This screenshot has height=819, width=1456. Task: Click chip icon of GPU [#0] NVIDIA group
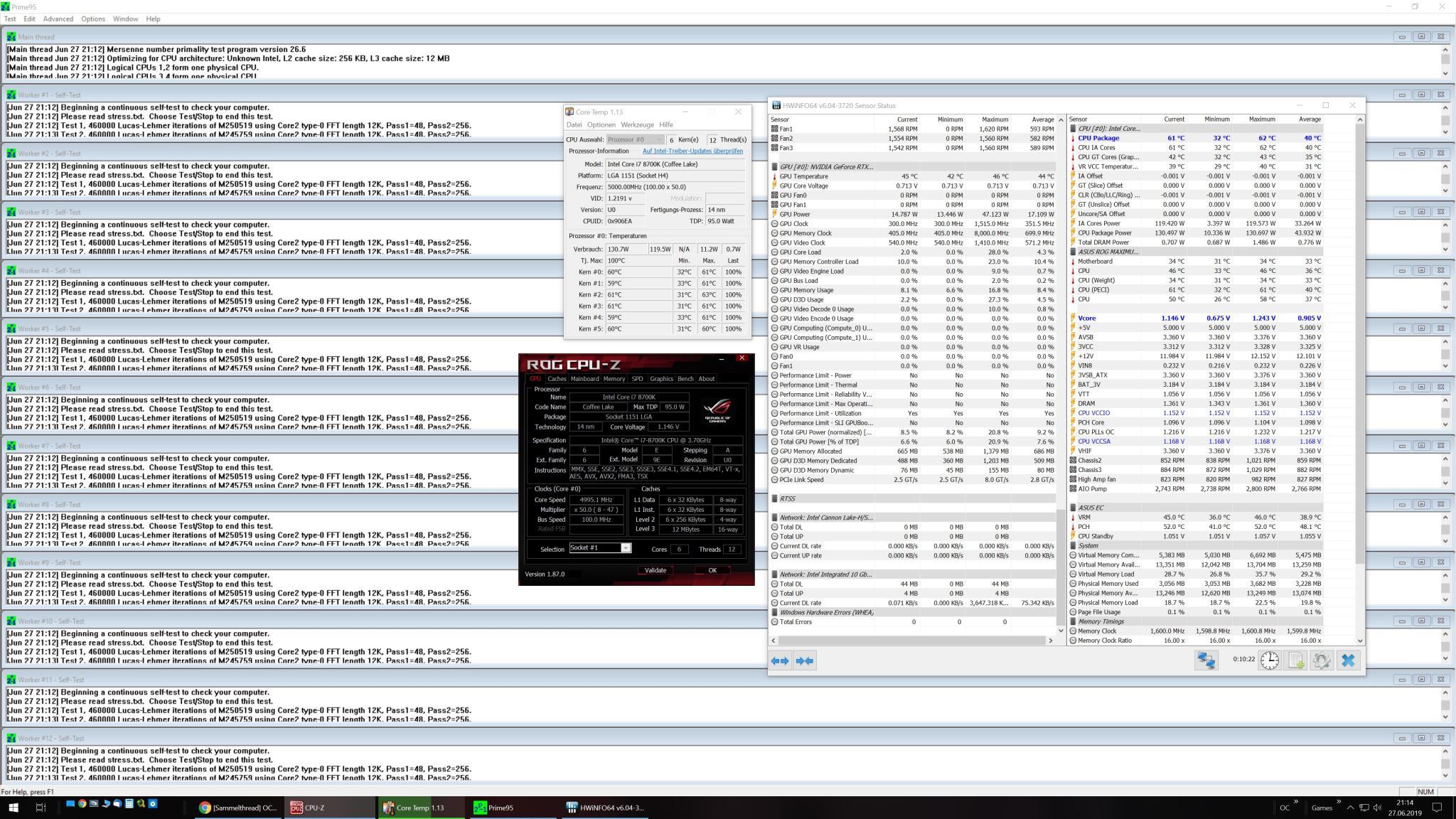(x=775, y=166)
